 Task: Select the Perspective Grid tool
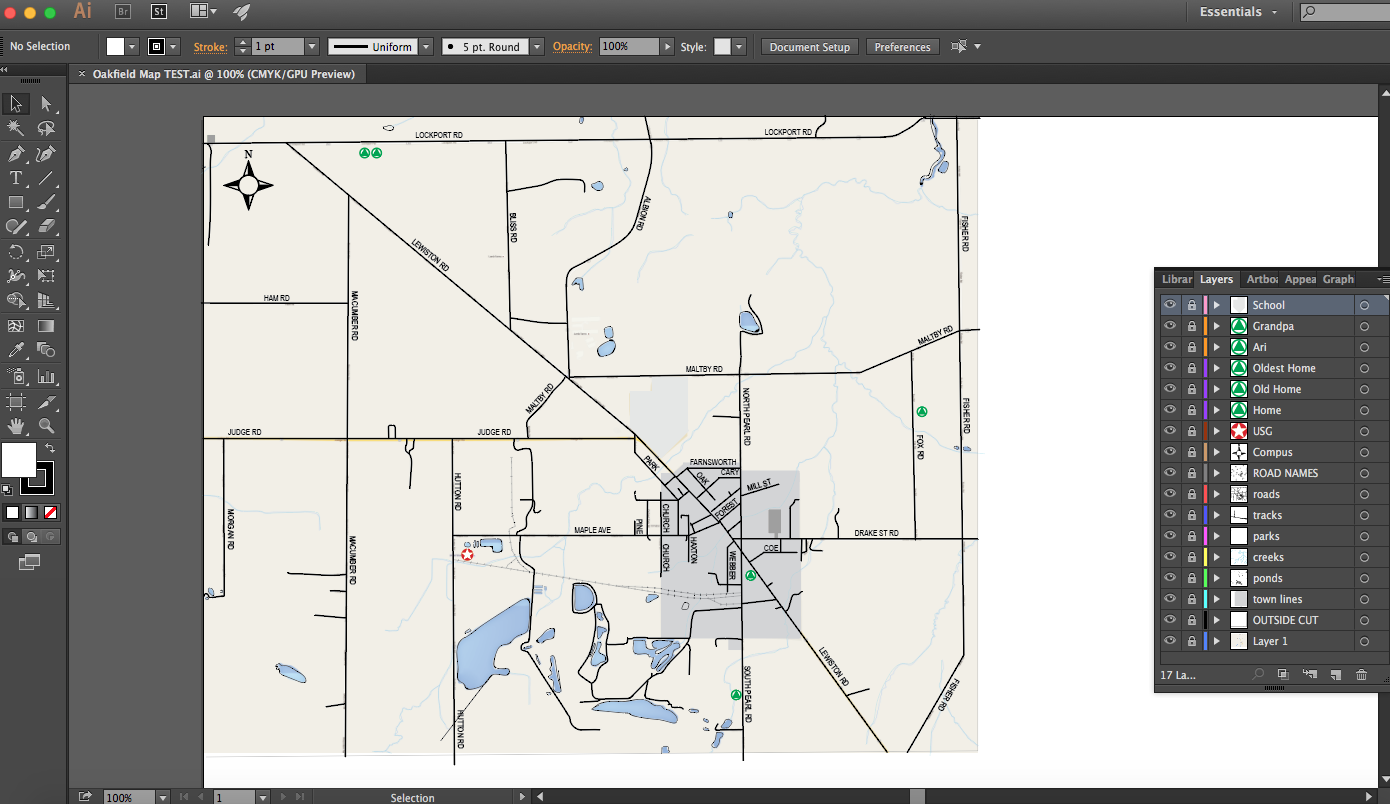(x=46, y=301)
